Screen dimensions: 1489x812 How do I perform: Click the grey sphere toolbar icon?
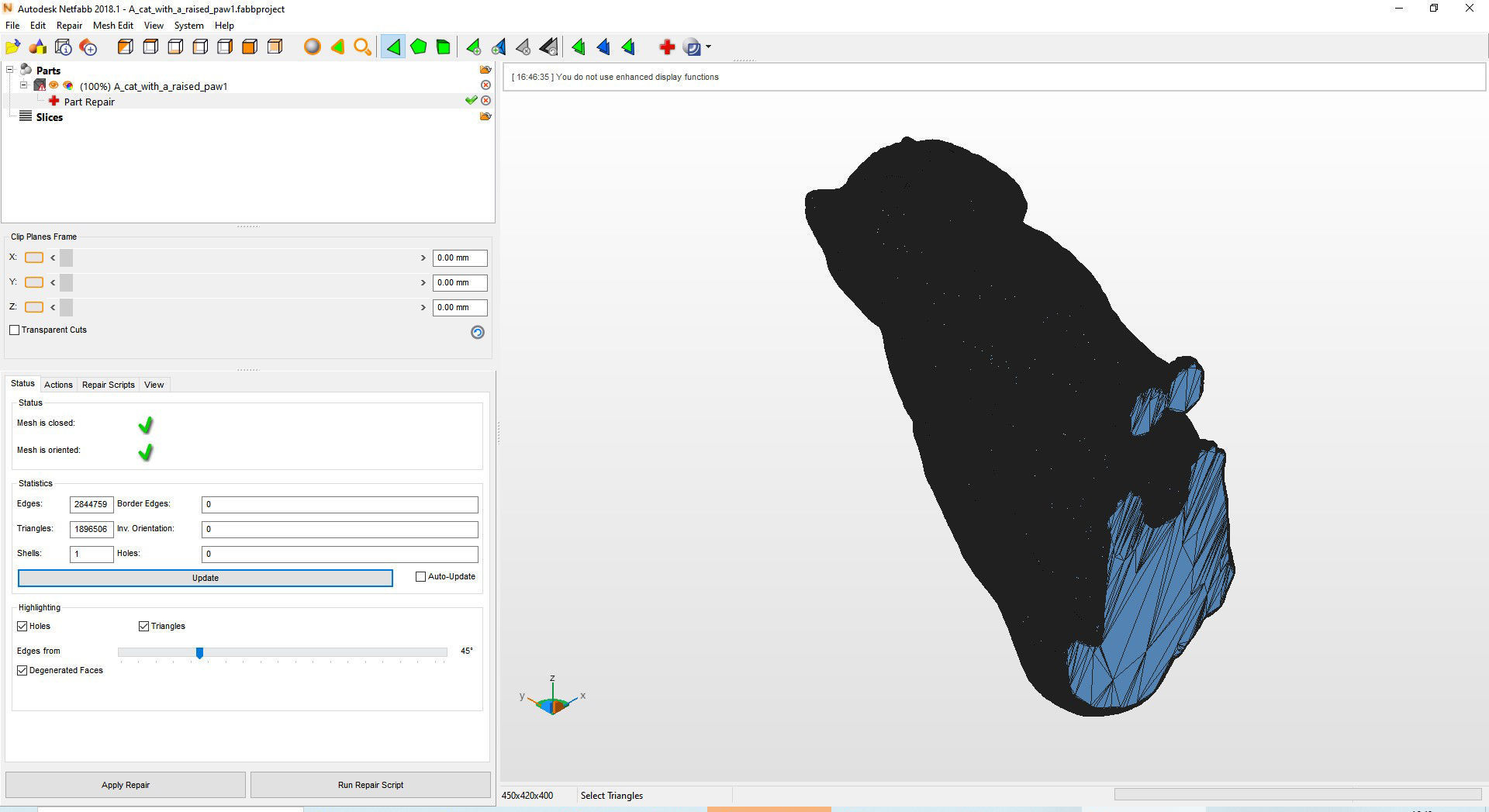[x=313, y=47]
